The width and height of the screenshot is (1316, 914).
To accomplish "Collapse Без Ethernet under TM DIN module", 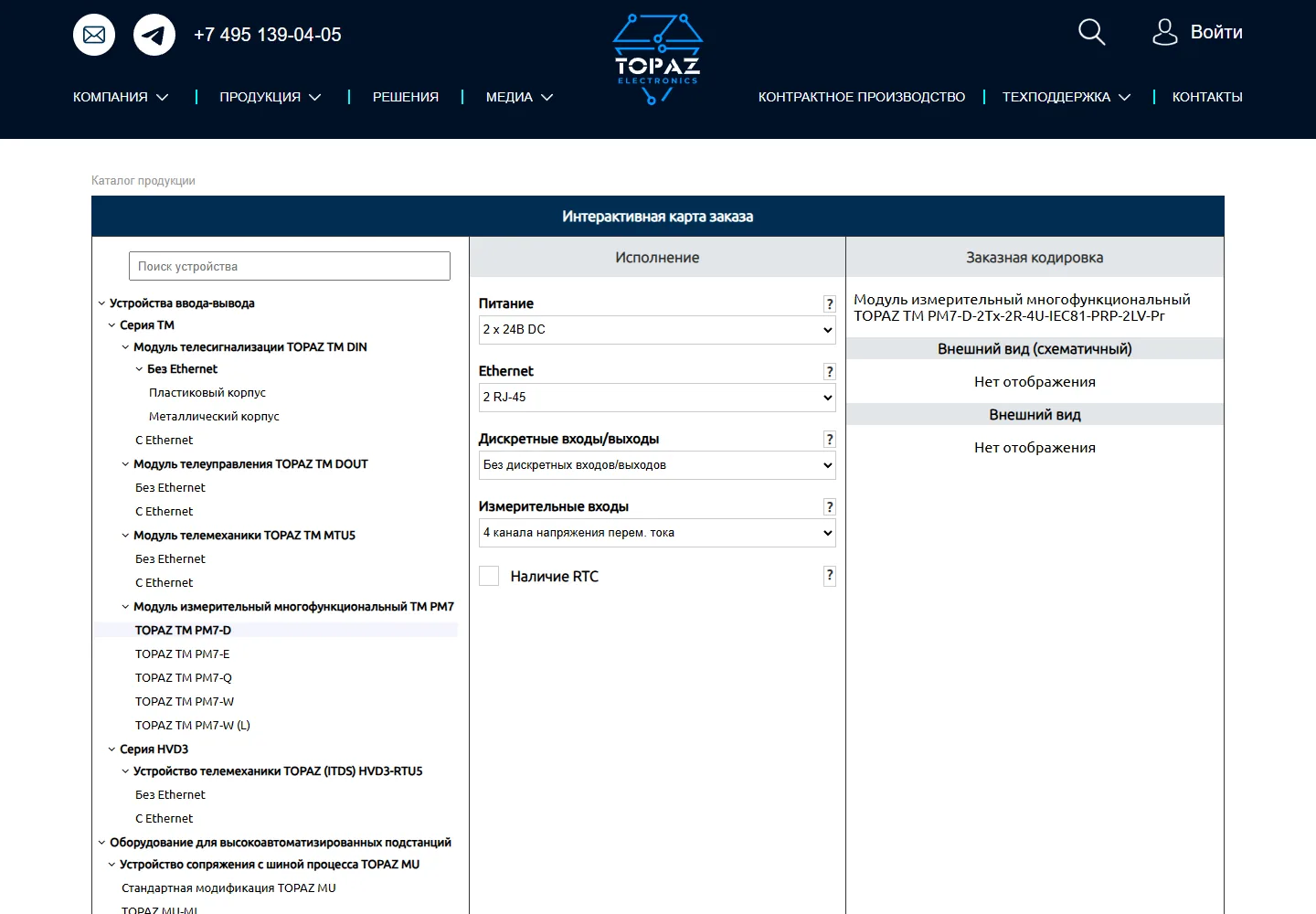I will [x=139, y=369].
